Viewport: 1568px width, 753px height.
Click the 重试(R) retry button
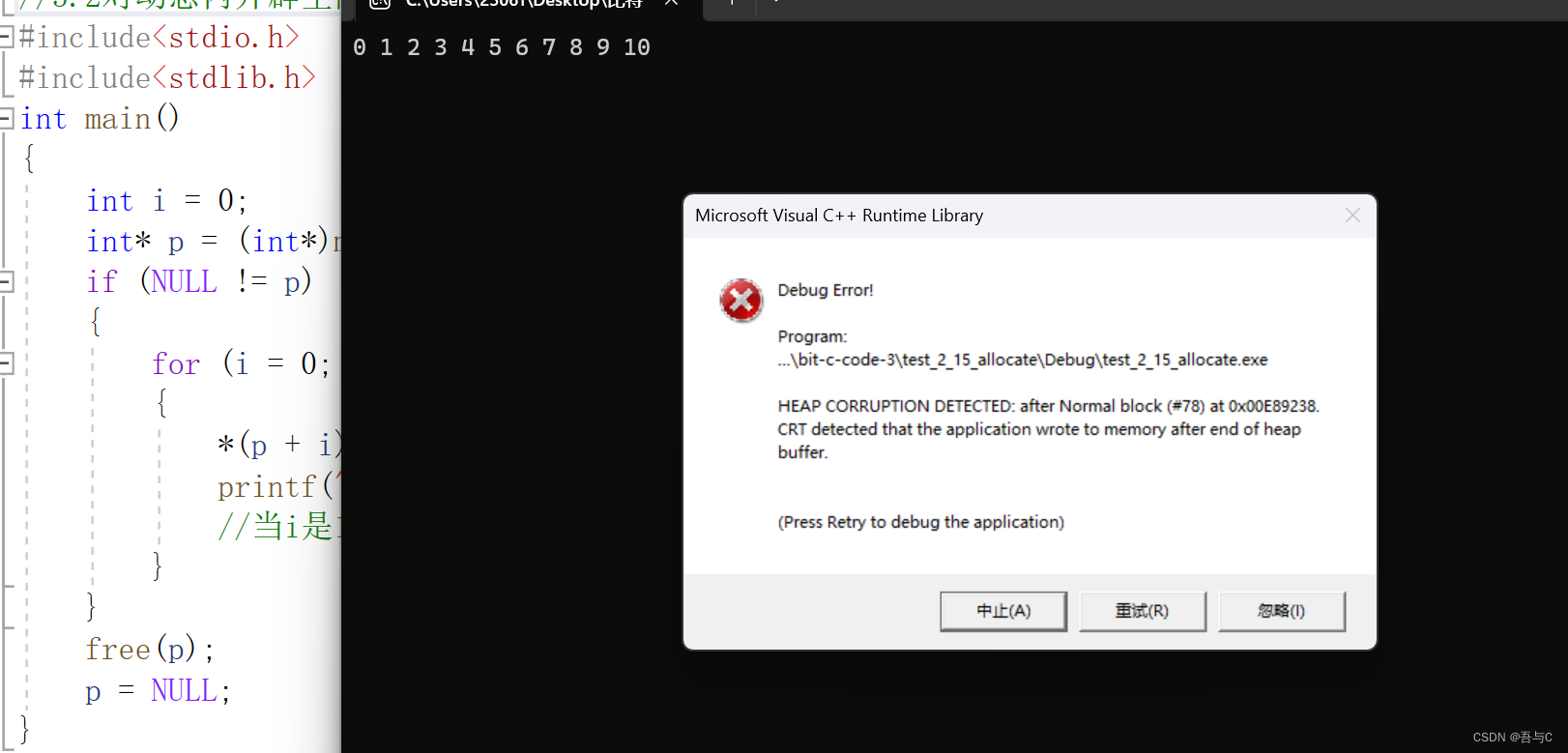tap(1143, 611)
